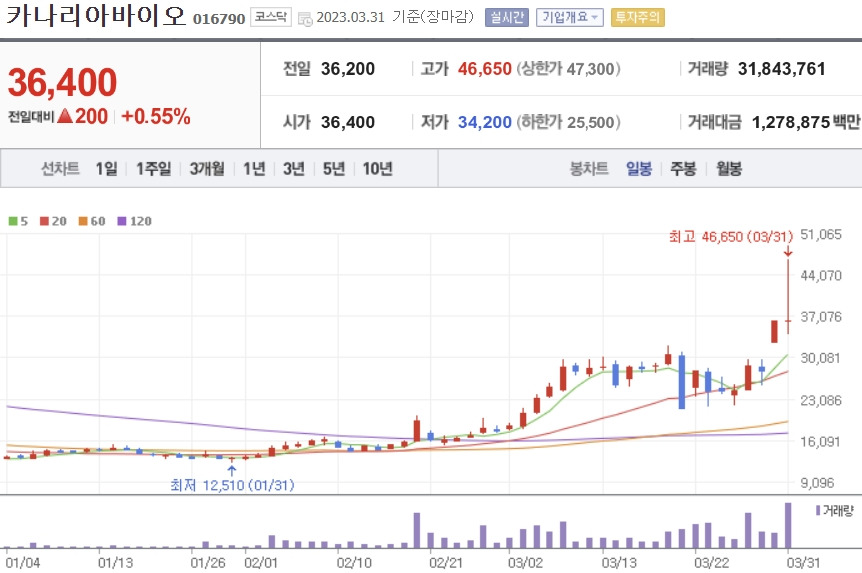The width and height of the screenshot is (862, 573).
Task: Click the lower limit 하한가 25,500 text
Action: 568,122
